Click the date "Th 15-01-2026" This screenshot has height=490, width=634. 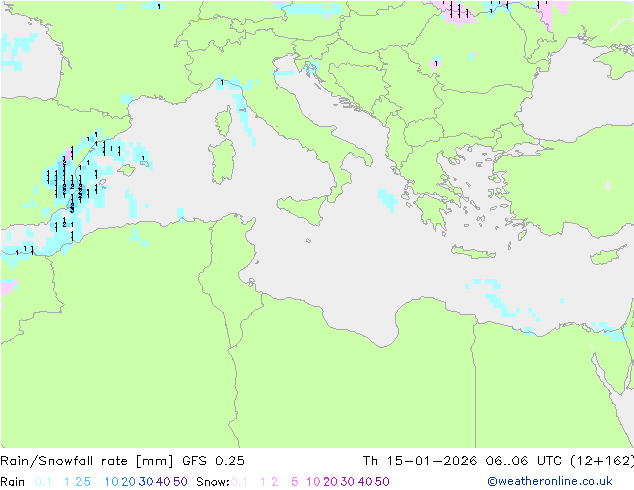click(420, 461)
